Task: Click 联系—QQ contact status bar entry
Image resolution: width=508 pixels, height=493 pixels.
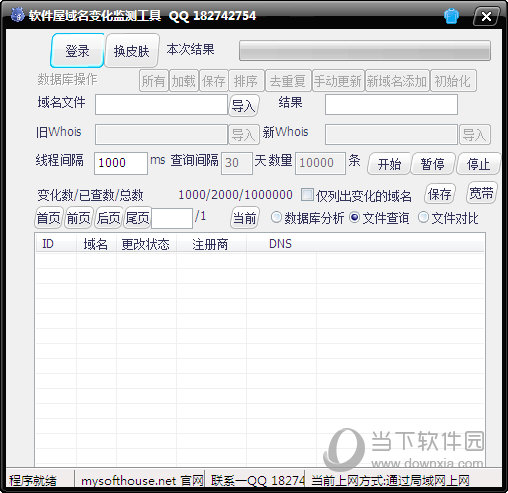Action: (258, 481)
